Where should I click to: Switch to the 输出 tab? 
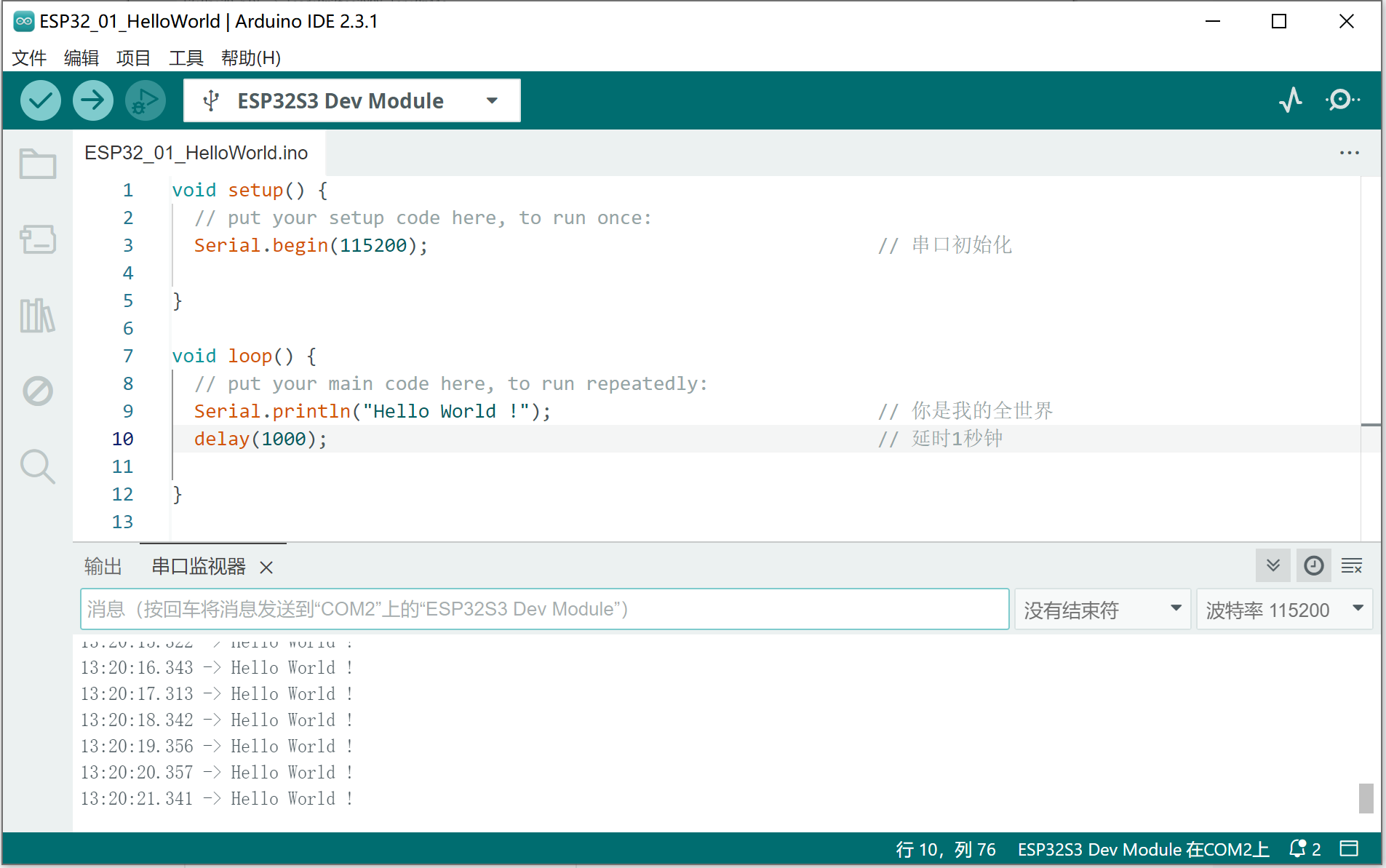pos(103,567)
